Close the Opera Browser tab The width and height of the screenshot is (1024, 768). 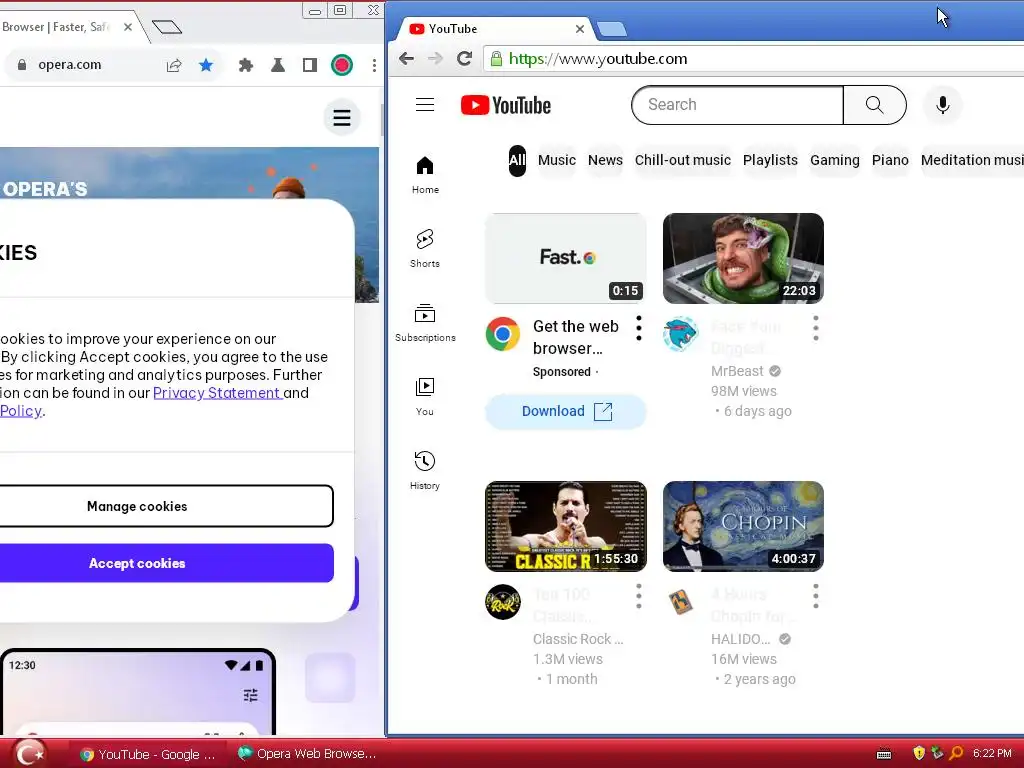pos(128,27)
